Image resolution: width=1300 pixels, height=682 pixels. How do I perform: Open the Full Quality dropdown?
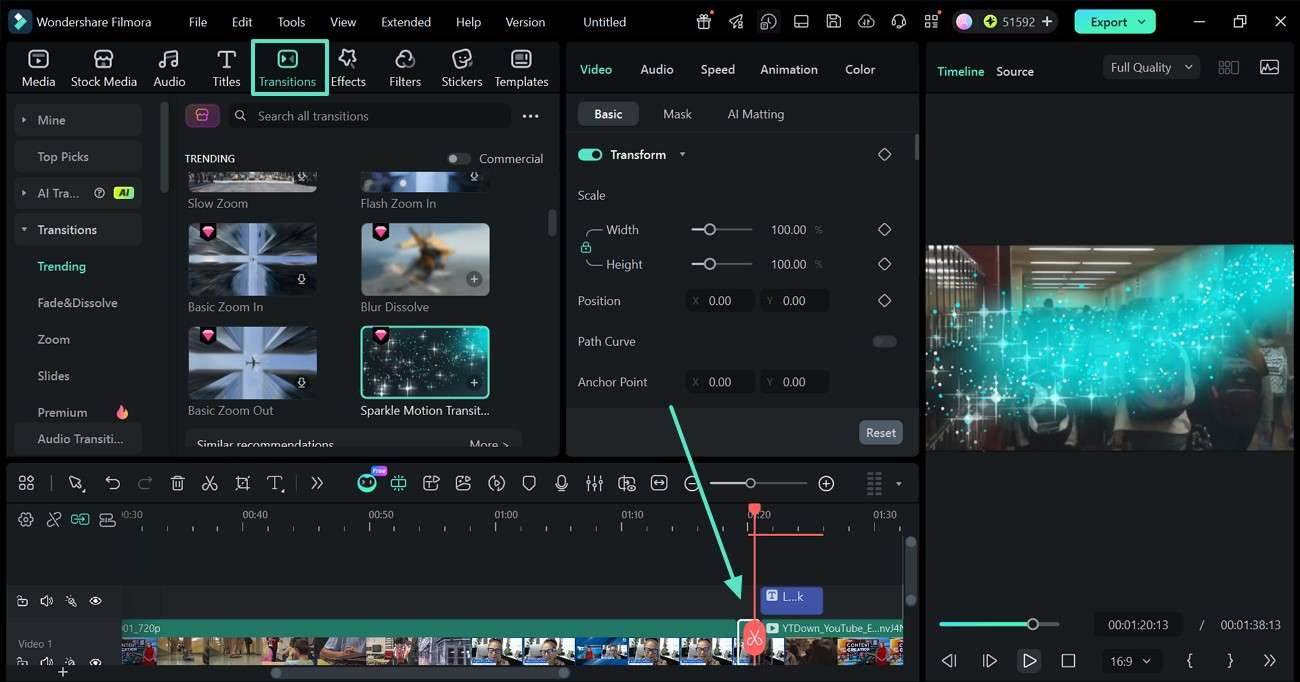(x=1151, y=67)
